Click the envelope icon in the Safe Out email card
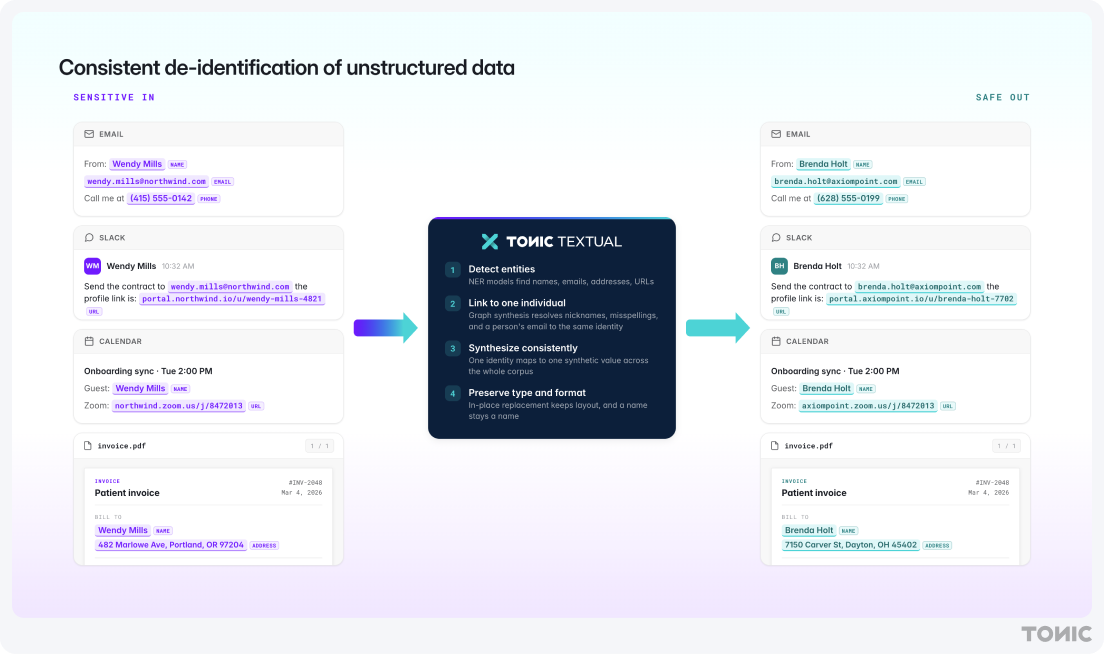This screenshot has width=1104, height=654. [776, 134]
